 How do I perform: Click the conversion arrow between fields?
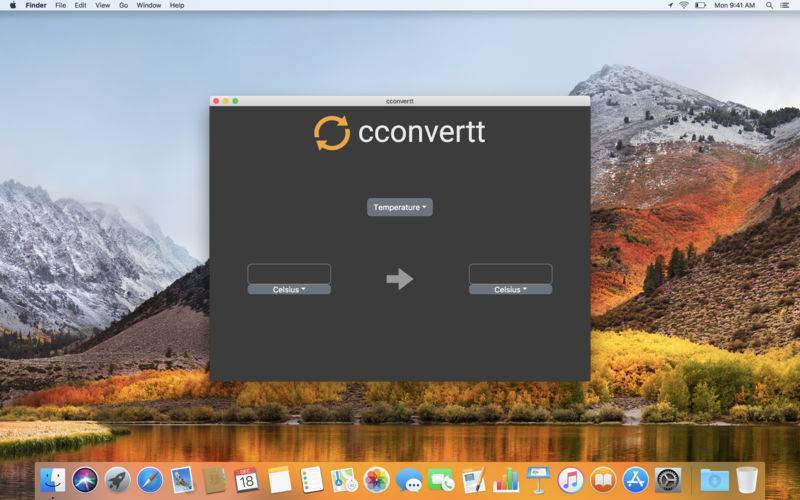pyautogui.click(x=400, y=279)
